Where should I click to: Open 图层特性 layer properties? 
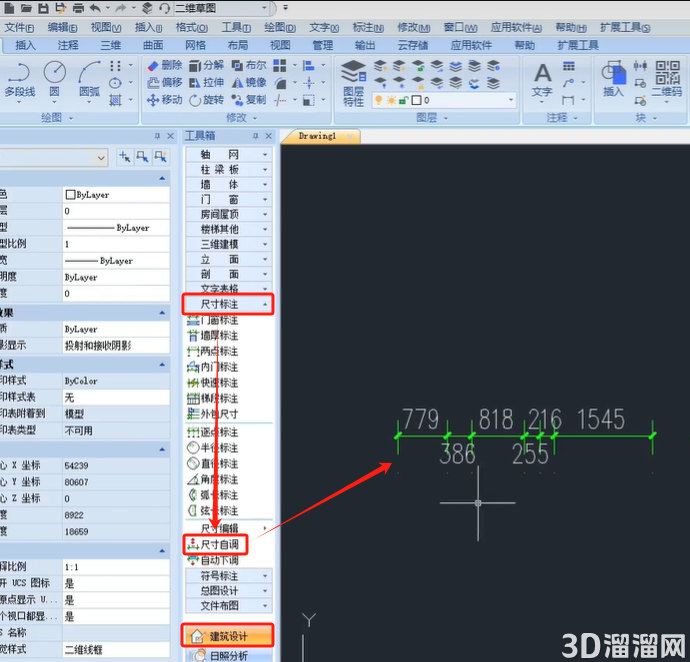click(x=354, y=84)
